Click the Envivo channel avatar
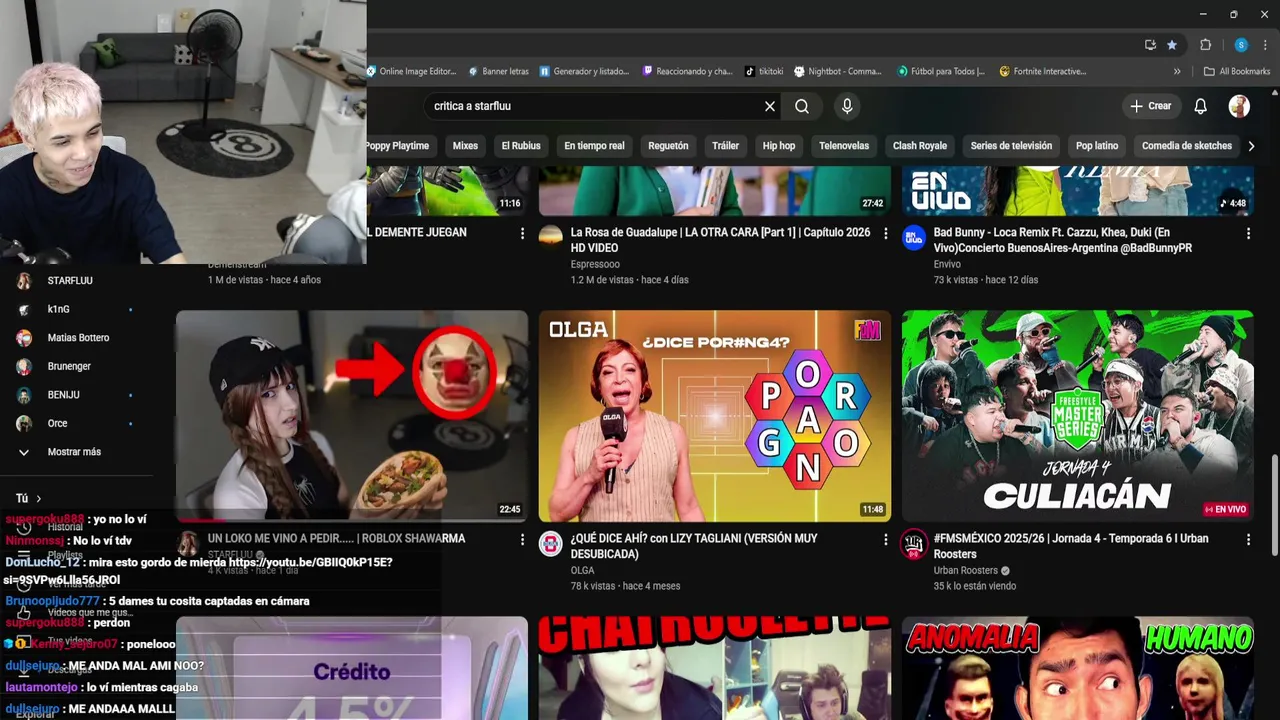 click(x=913, y=236)
